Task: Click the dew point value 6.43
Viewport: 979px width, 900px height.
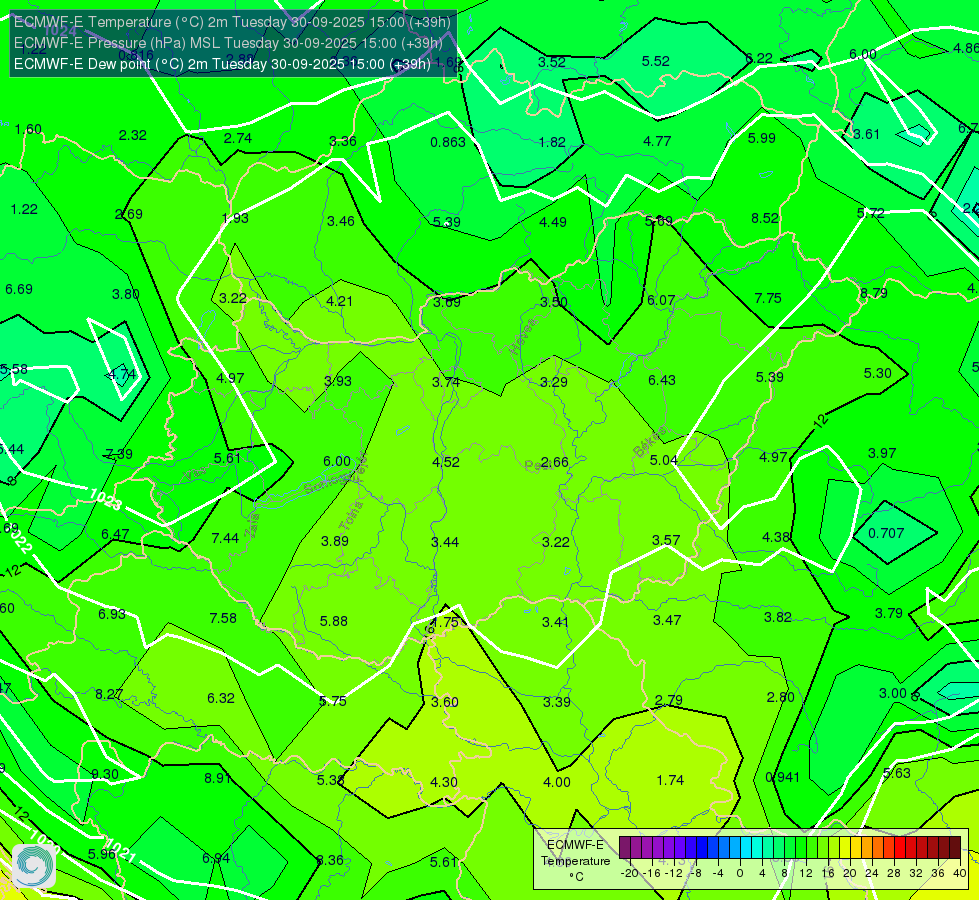Action: (662, 380)
